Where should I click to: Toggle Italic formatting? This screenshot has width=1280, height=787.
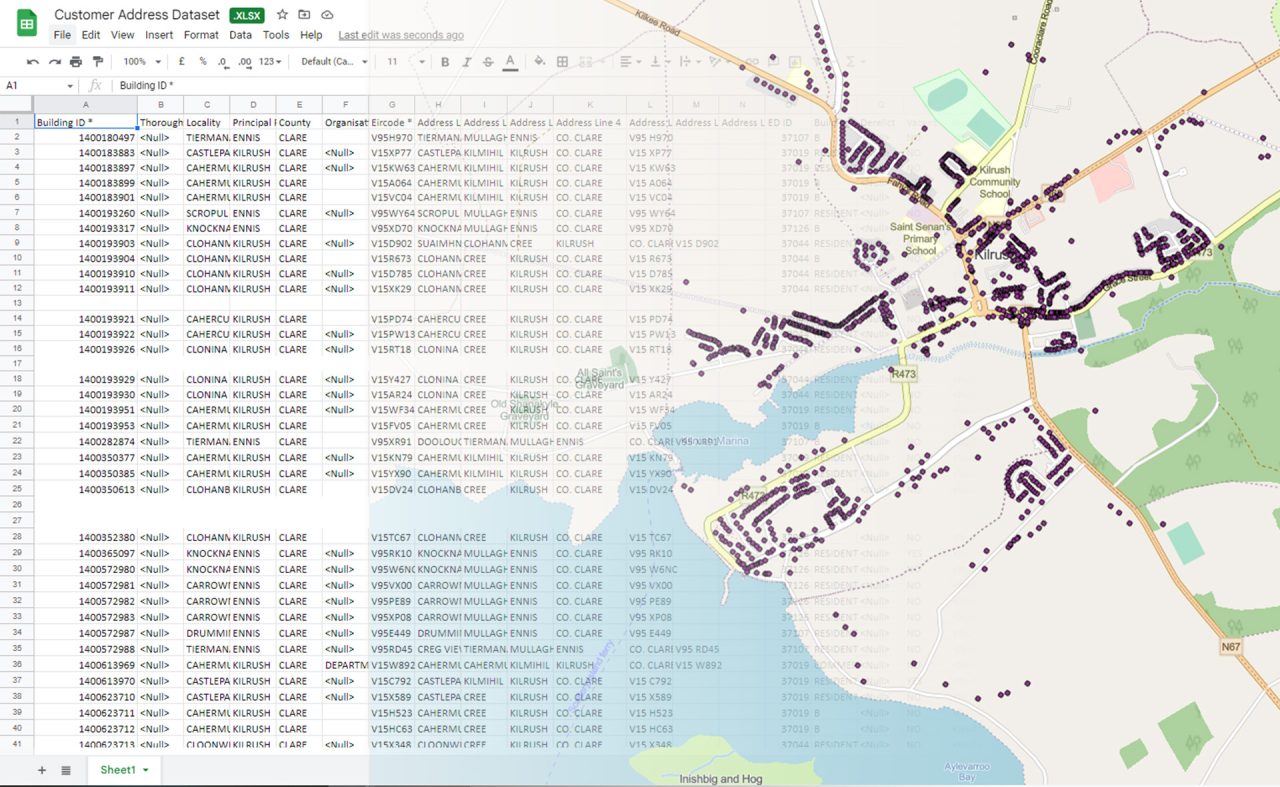466,62
